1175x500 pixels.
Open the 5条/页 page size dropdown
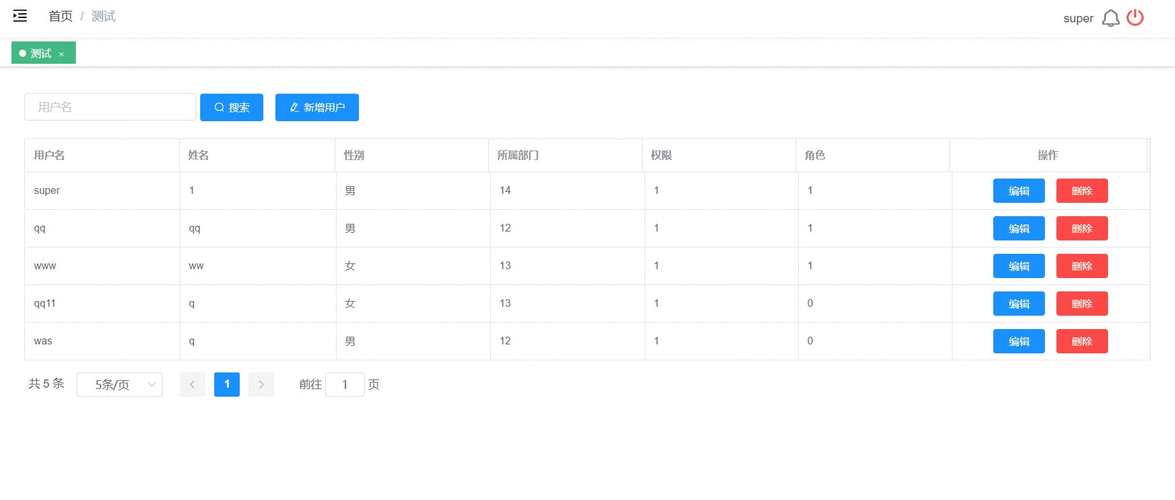[x=119, y=384]
